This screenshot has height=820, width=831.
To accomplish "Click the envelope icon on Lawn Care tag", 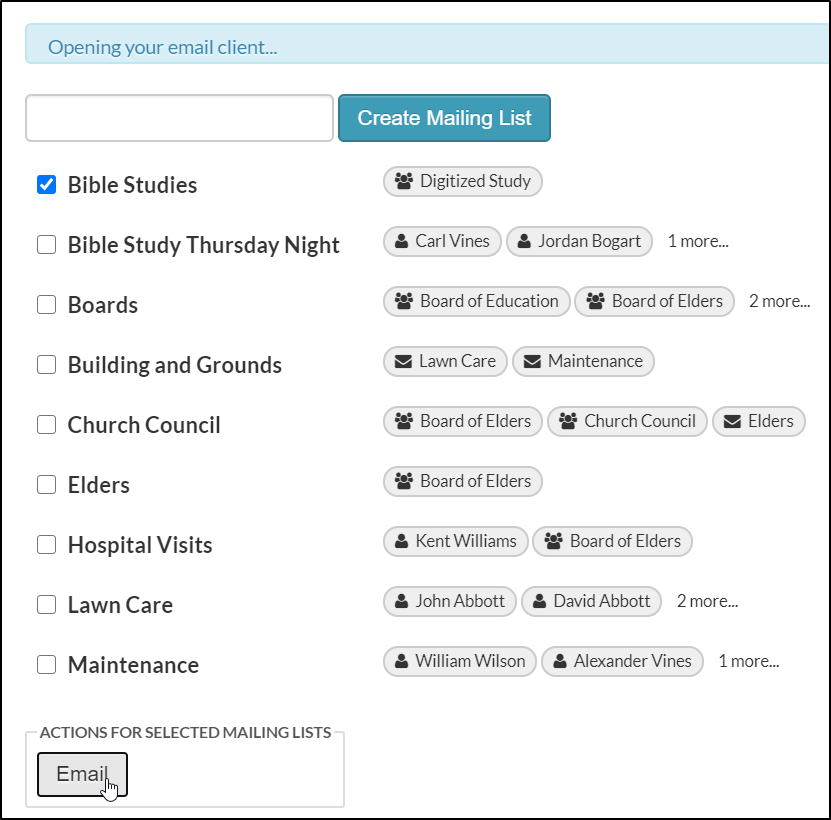I will click(403, 361).
